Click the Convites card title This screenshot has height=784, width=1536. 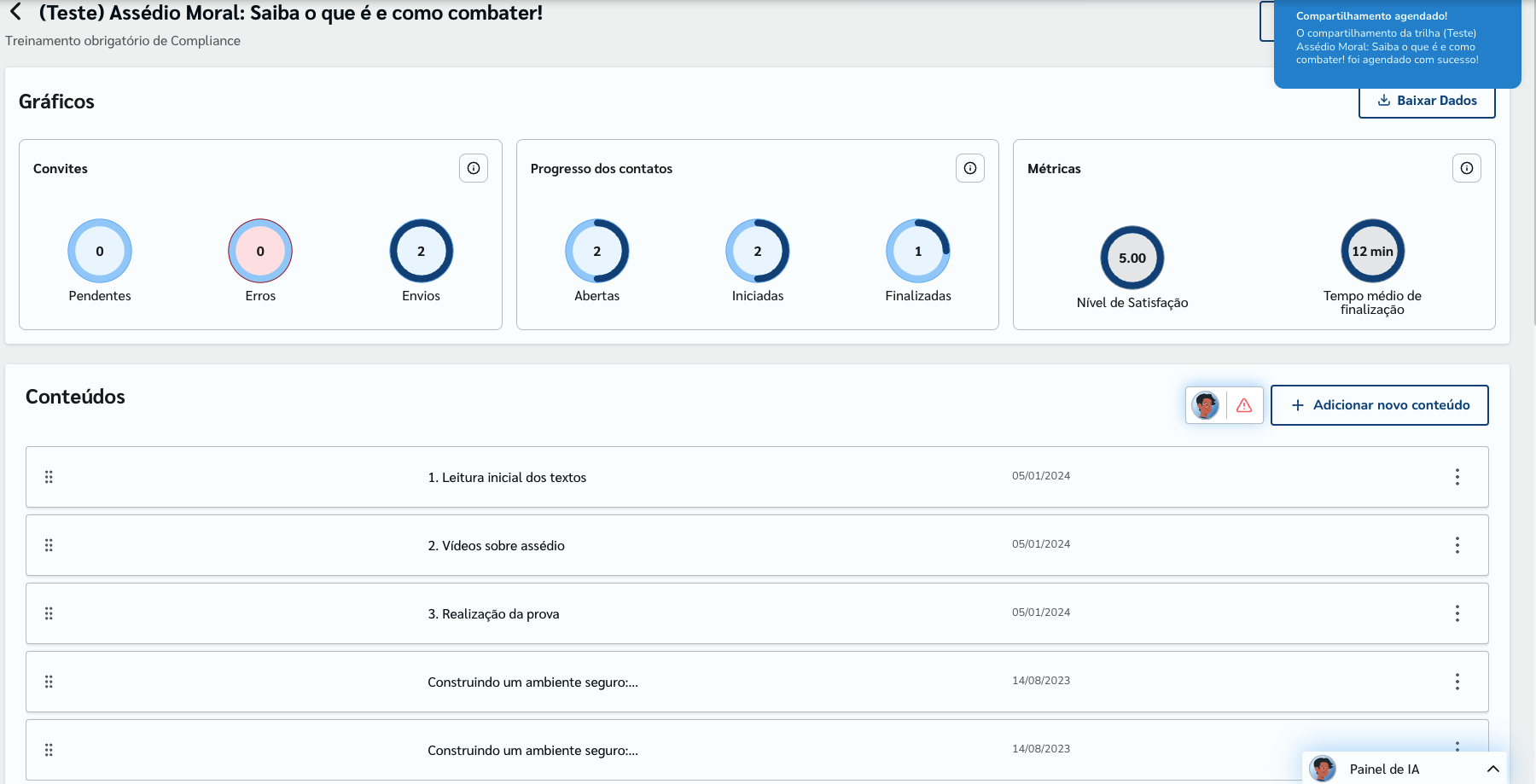pyautogui.click(x=61, y=169)
